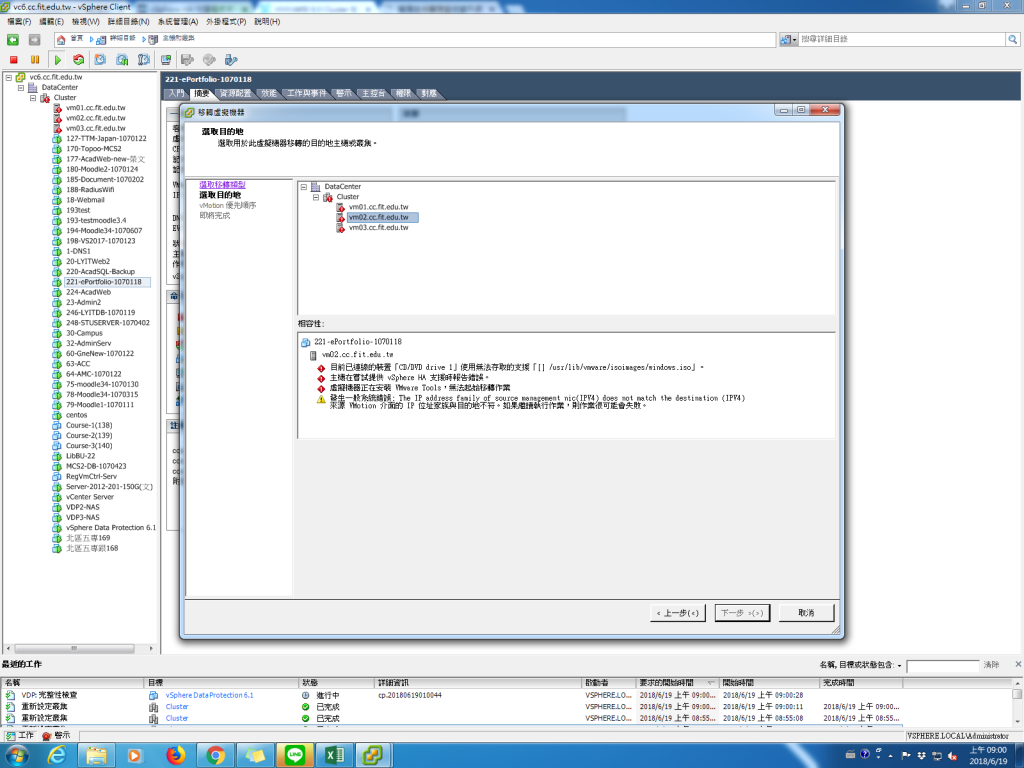1024x768 pixels.
Task: Open the vSphere Client taskbar icon
Action: pyautogui.click(x=374, y=756)
